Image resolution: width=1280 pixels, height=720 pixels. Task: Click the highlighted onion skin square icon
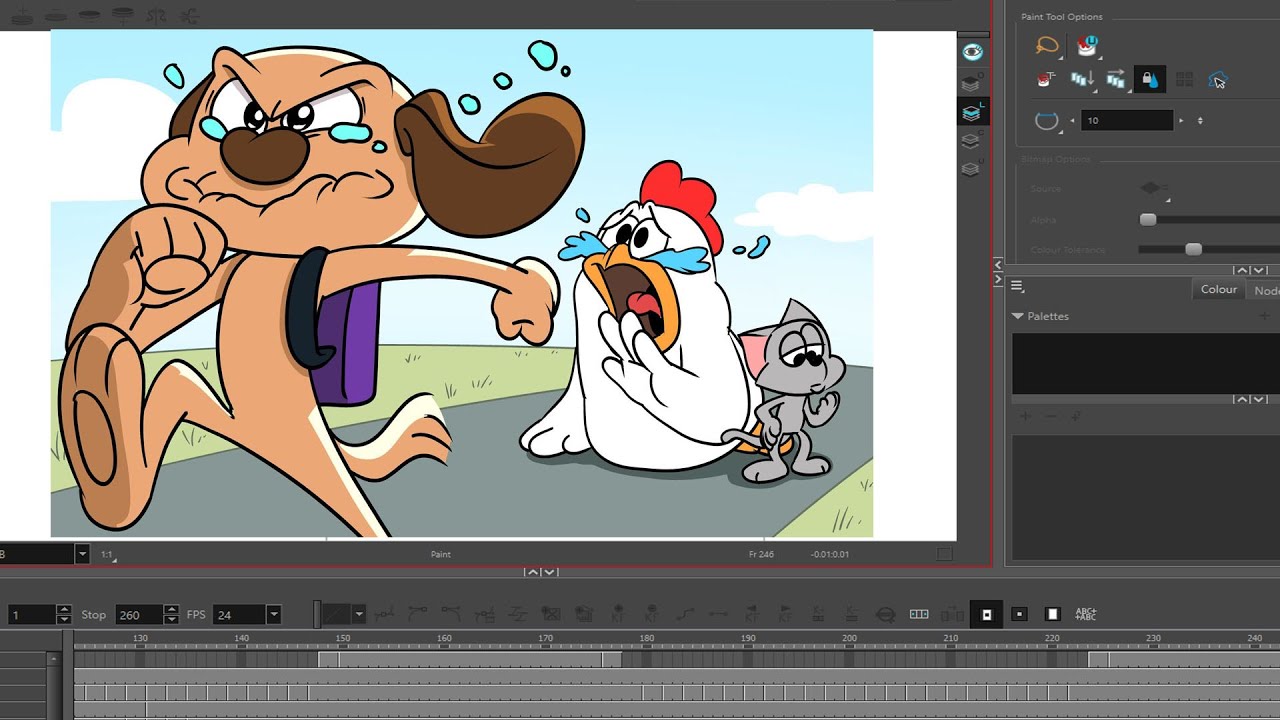click(986, 614)
